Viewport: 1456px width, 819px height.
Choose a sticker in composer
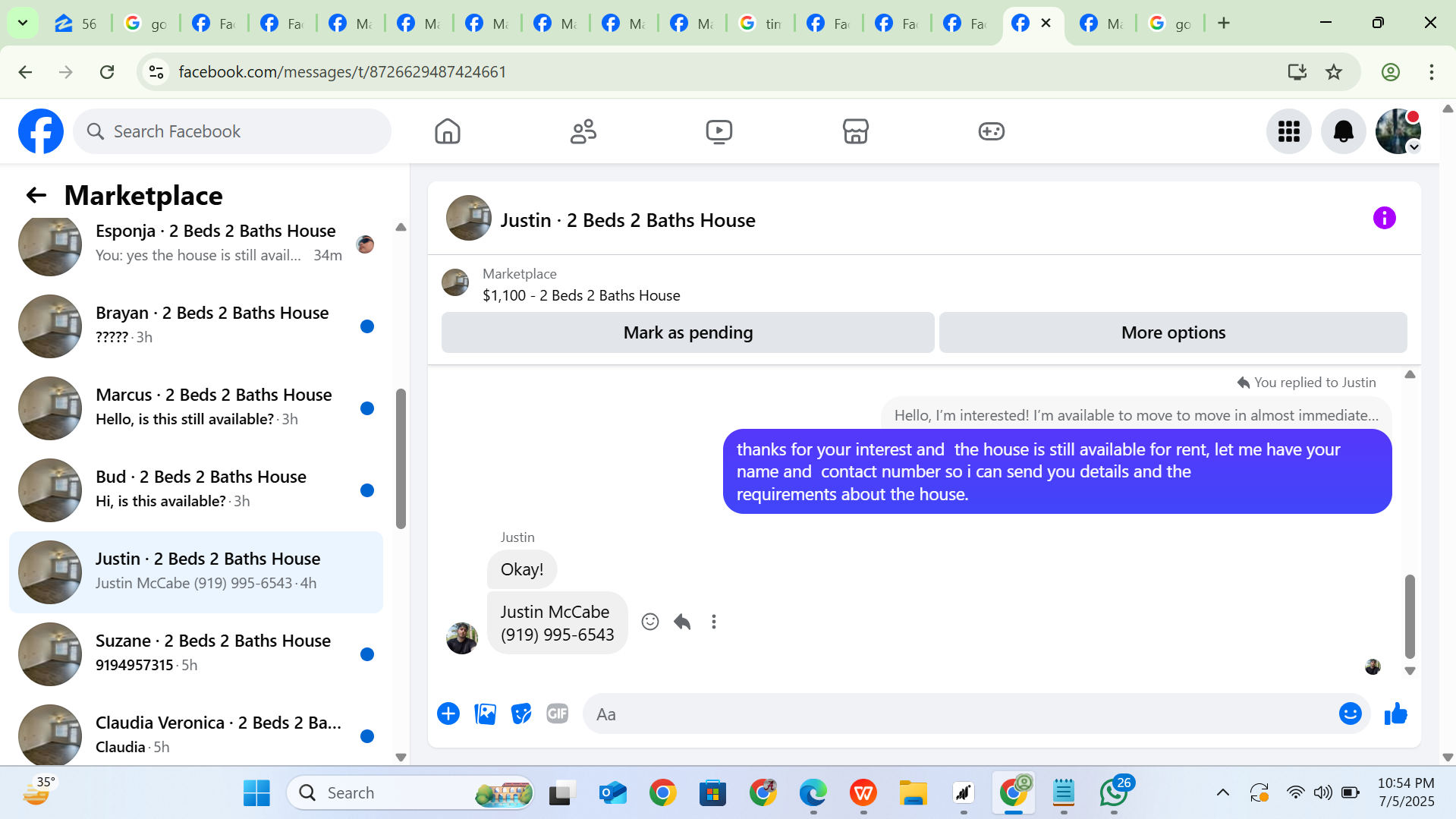[x=521, y=713]
